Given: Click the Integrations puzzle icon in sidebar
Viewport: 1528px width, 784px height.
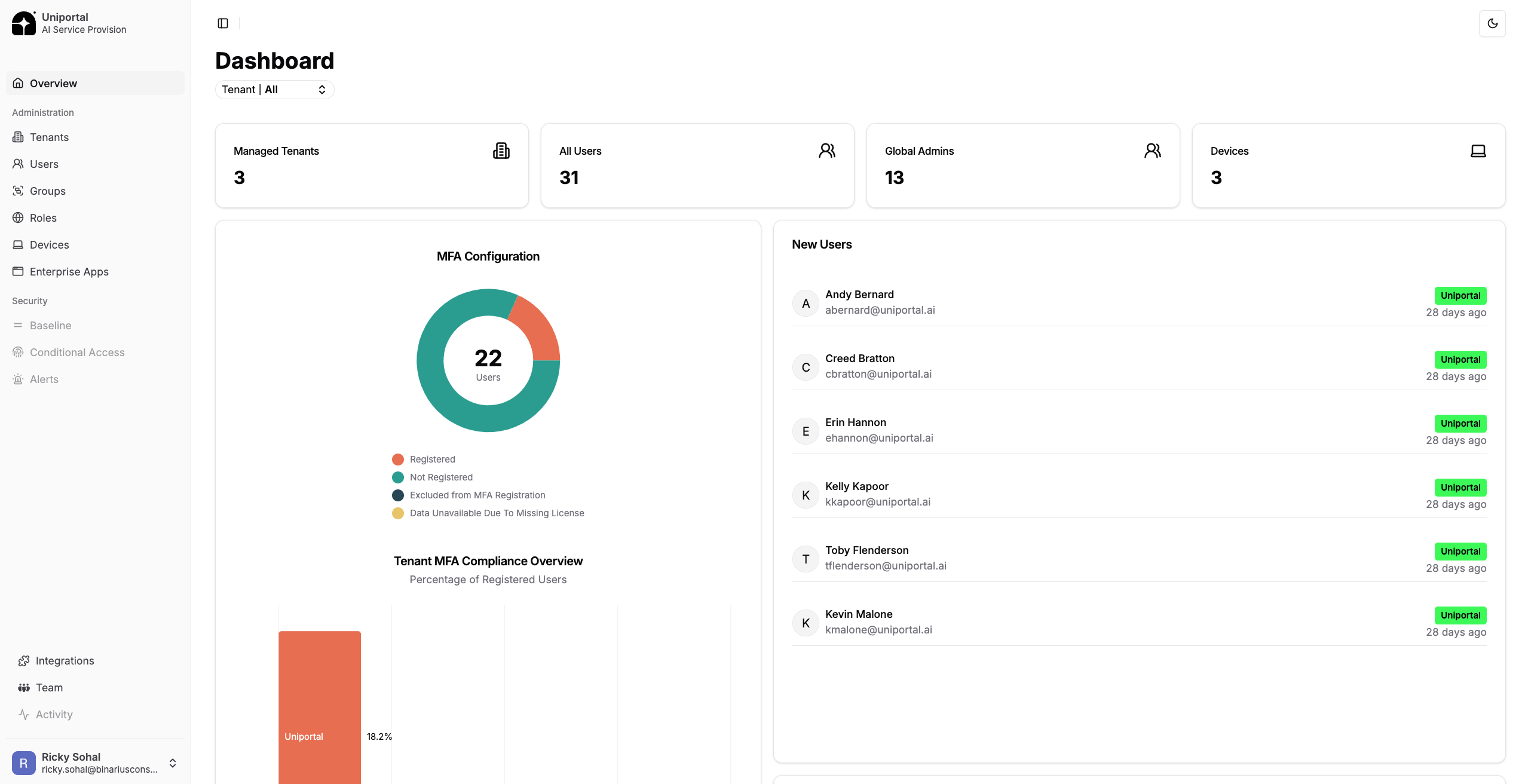Looking at the screenshot, I should pyautogui.click(x=24, y=661).
